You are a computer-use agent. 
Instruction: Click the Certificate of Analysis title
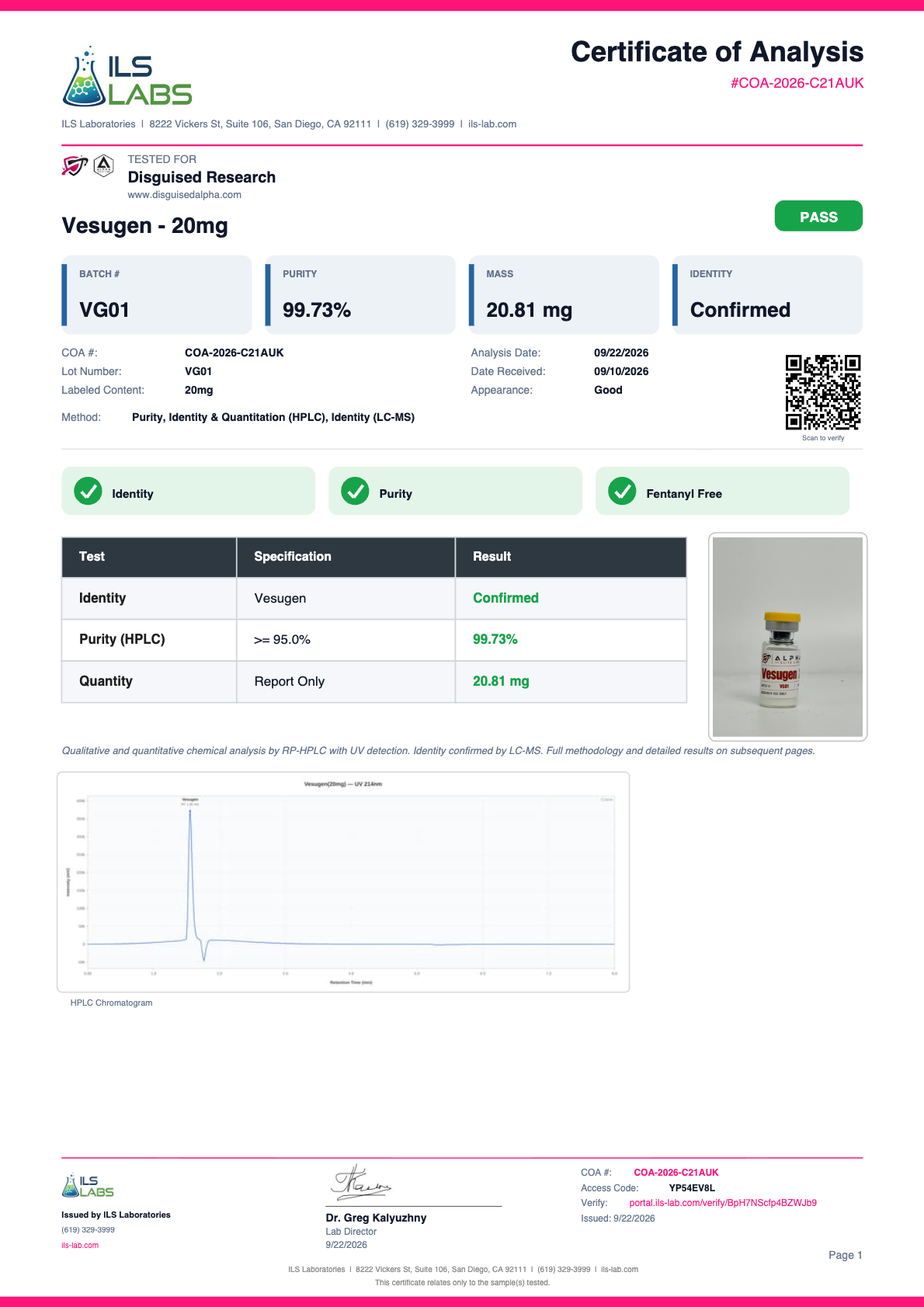tap(717, 52)
